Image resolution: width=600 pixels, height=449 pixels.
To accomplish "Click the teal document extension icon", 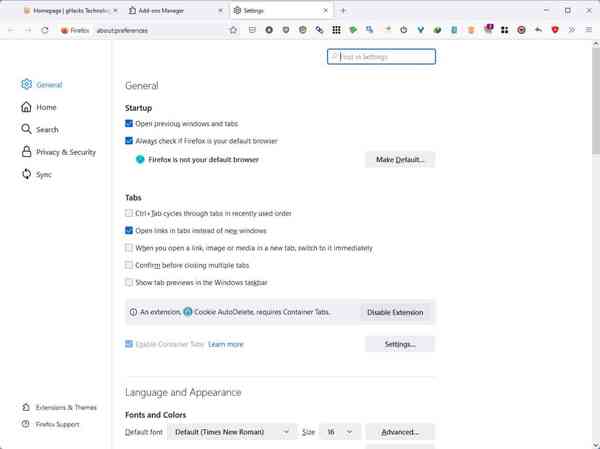I will (454, 30).
